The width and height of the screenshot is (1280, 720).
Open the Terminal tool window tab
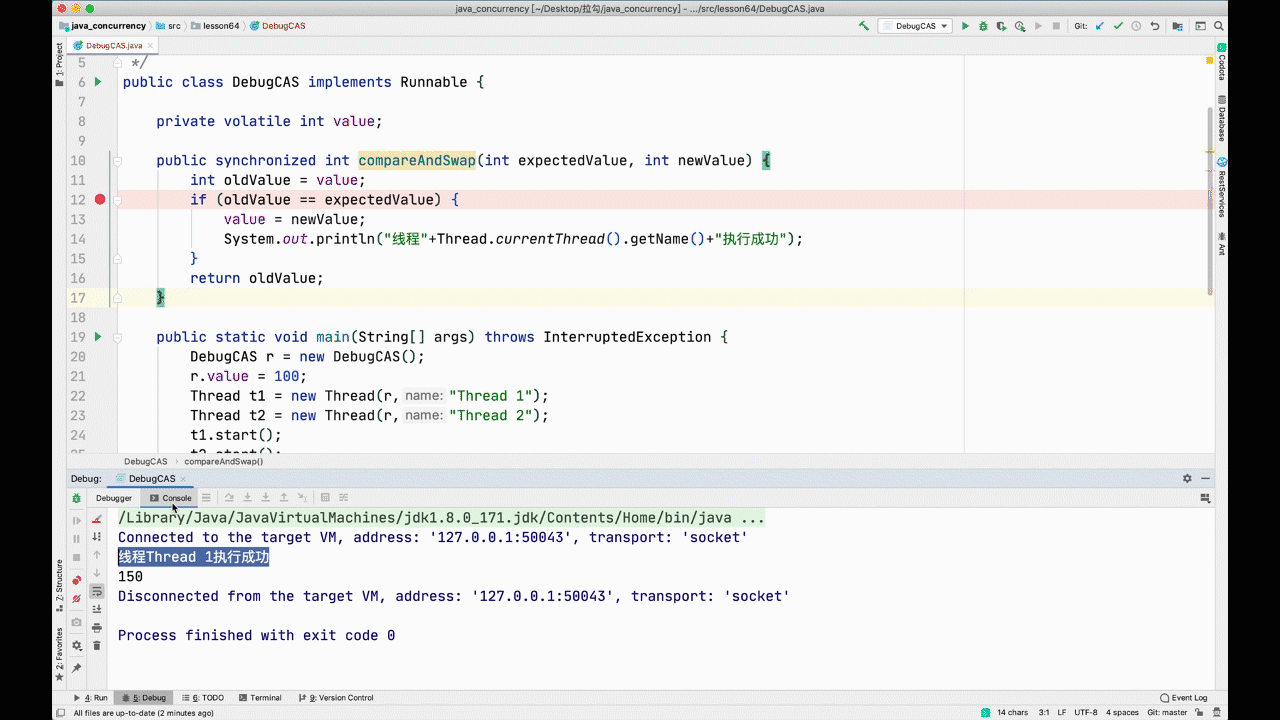260,698
